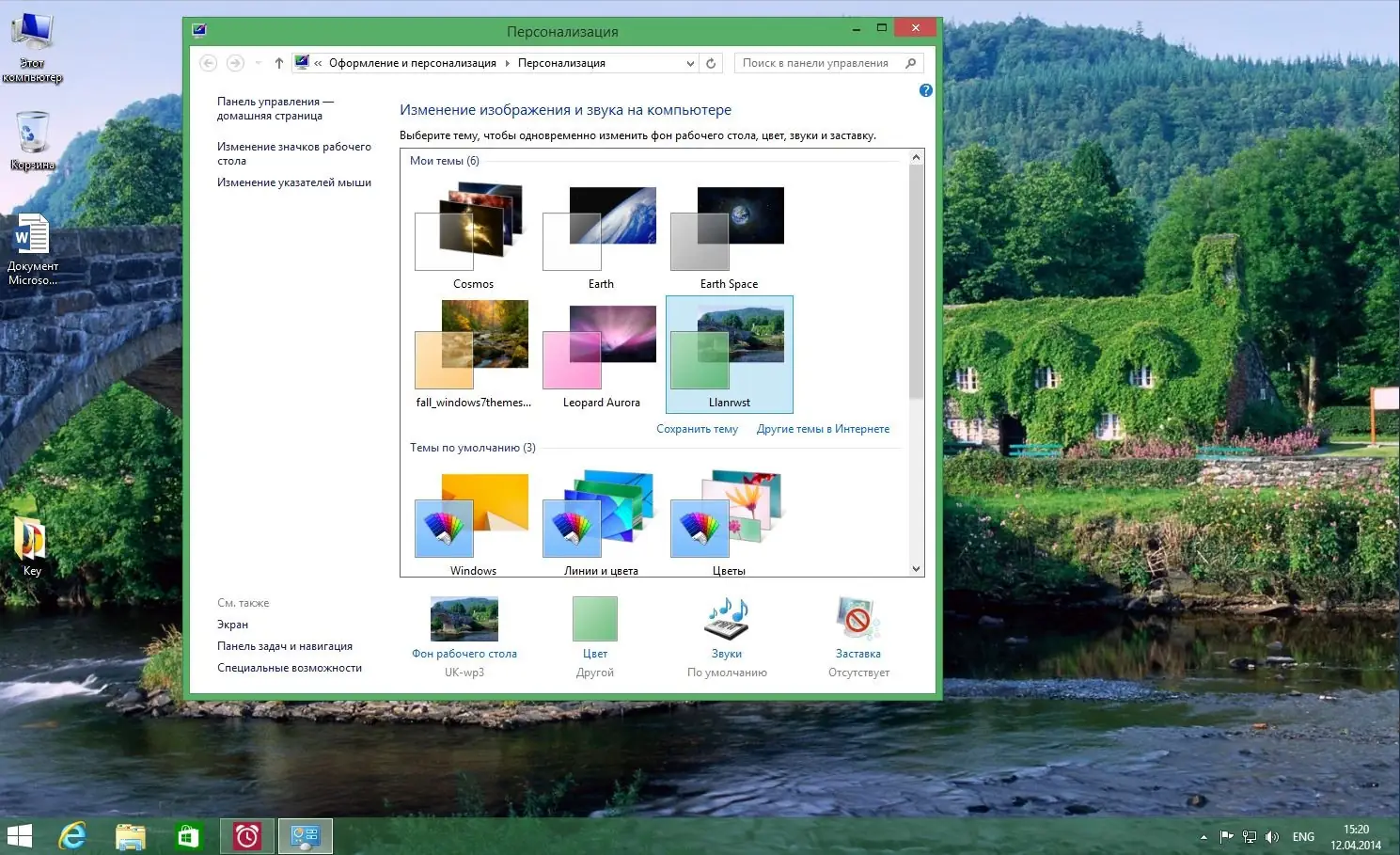1400x855 pixels.
Task: Open 'Оформление и персонализация' breadcrumb
Action: [x=412, y=63]
